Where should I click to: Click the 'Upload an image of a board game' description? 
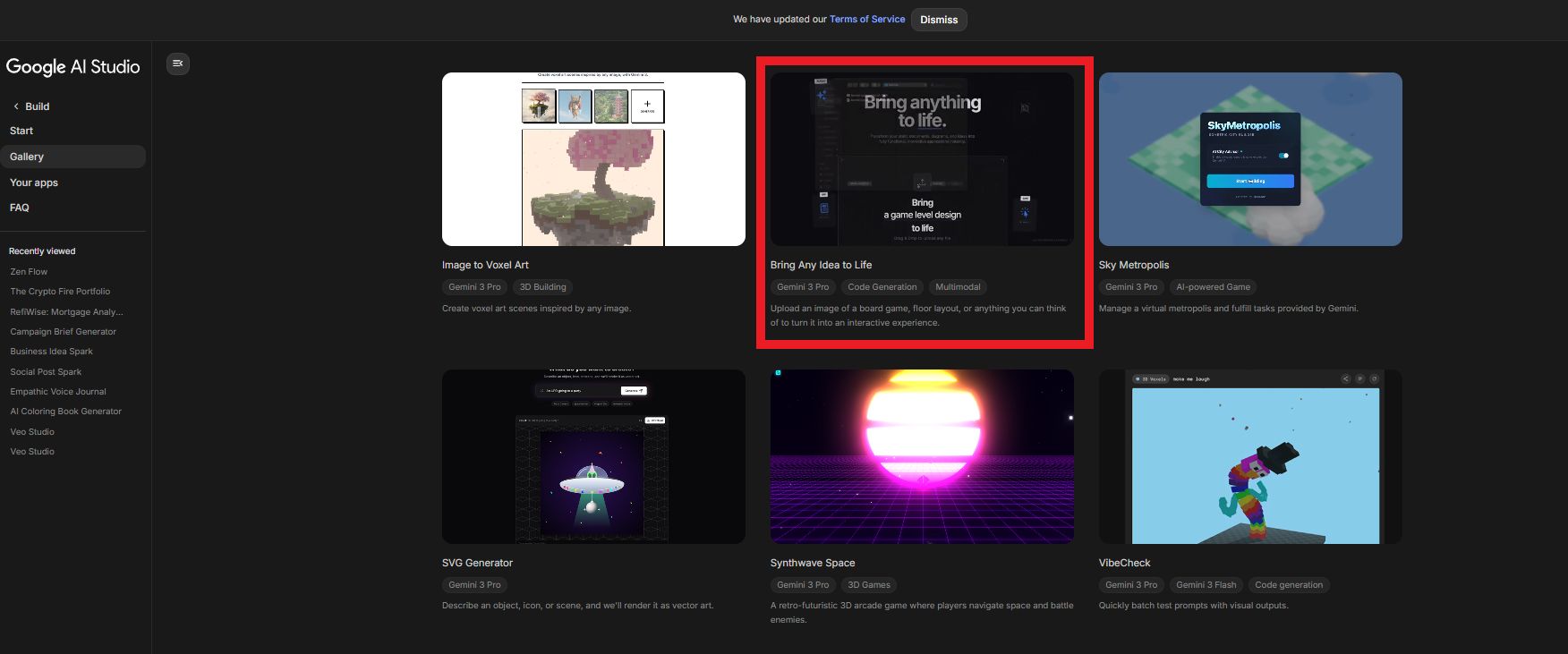tap(918, 316)
